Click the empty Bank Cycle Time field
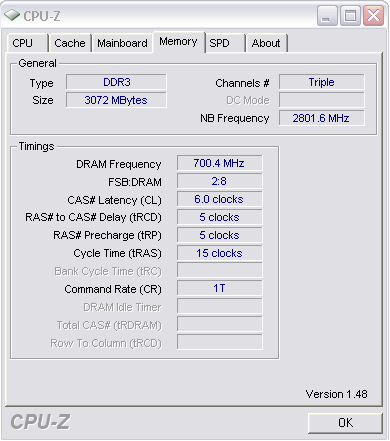The width and height of the screenshot is (390, 441). 220,270
